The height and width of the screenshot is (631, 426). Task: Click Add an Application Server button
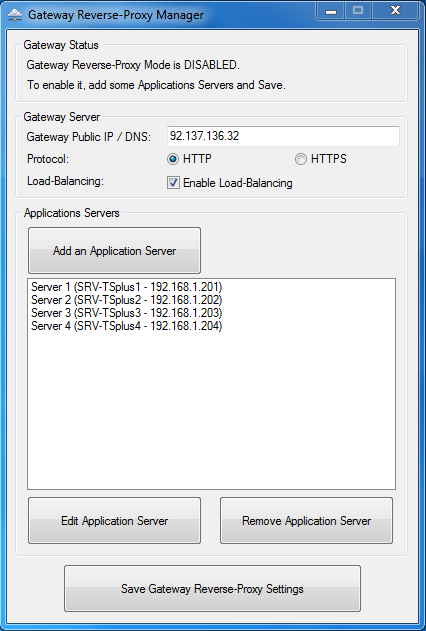pyautogui.click(x=115, y=251)
